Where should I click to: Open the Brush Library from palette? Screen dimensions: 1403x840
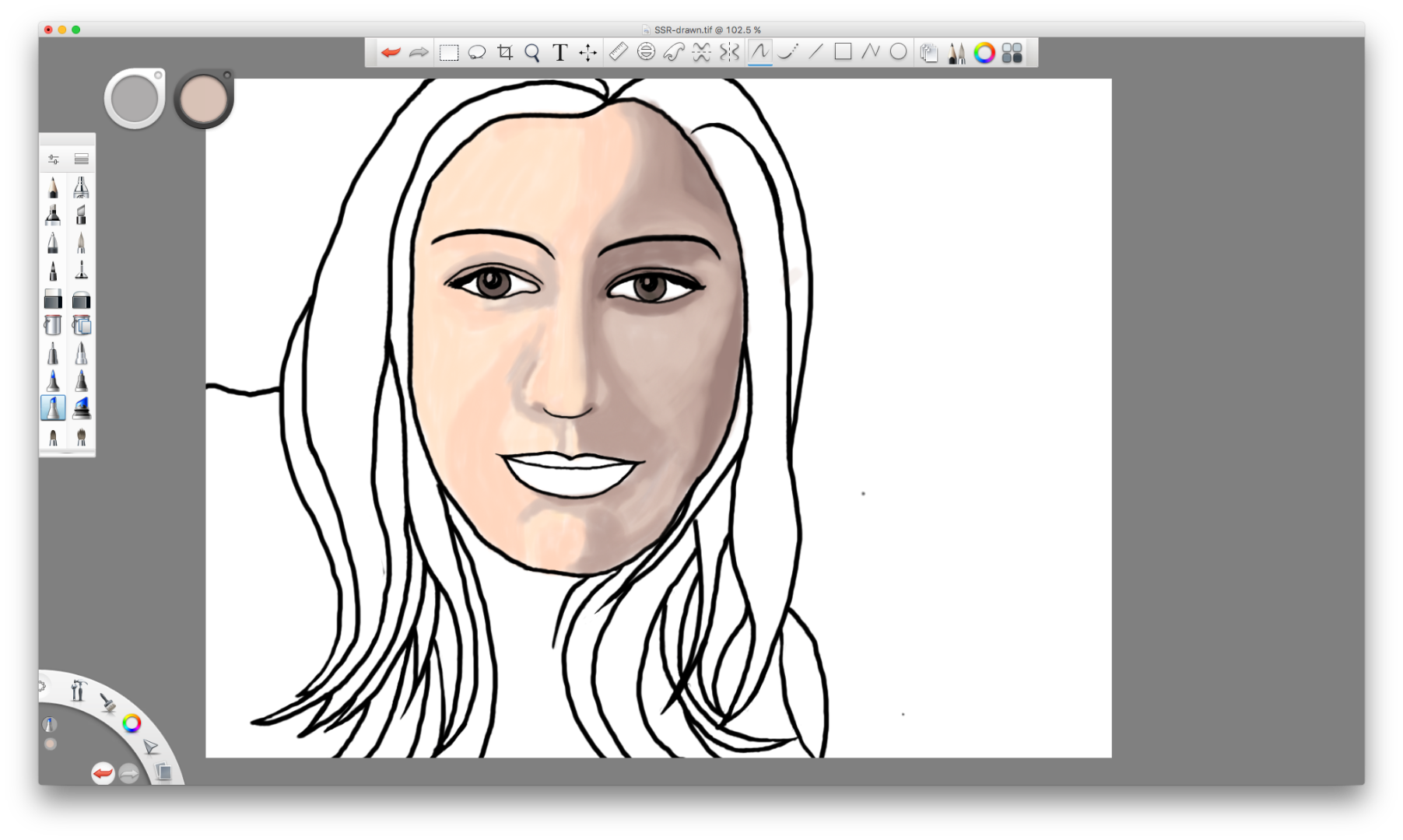point(81,159)
